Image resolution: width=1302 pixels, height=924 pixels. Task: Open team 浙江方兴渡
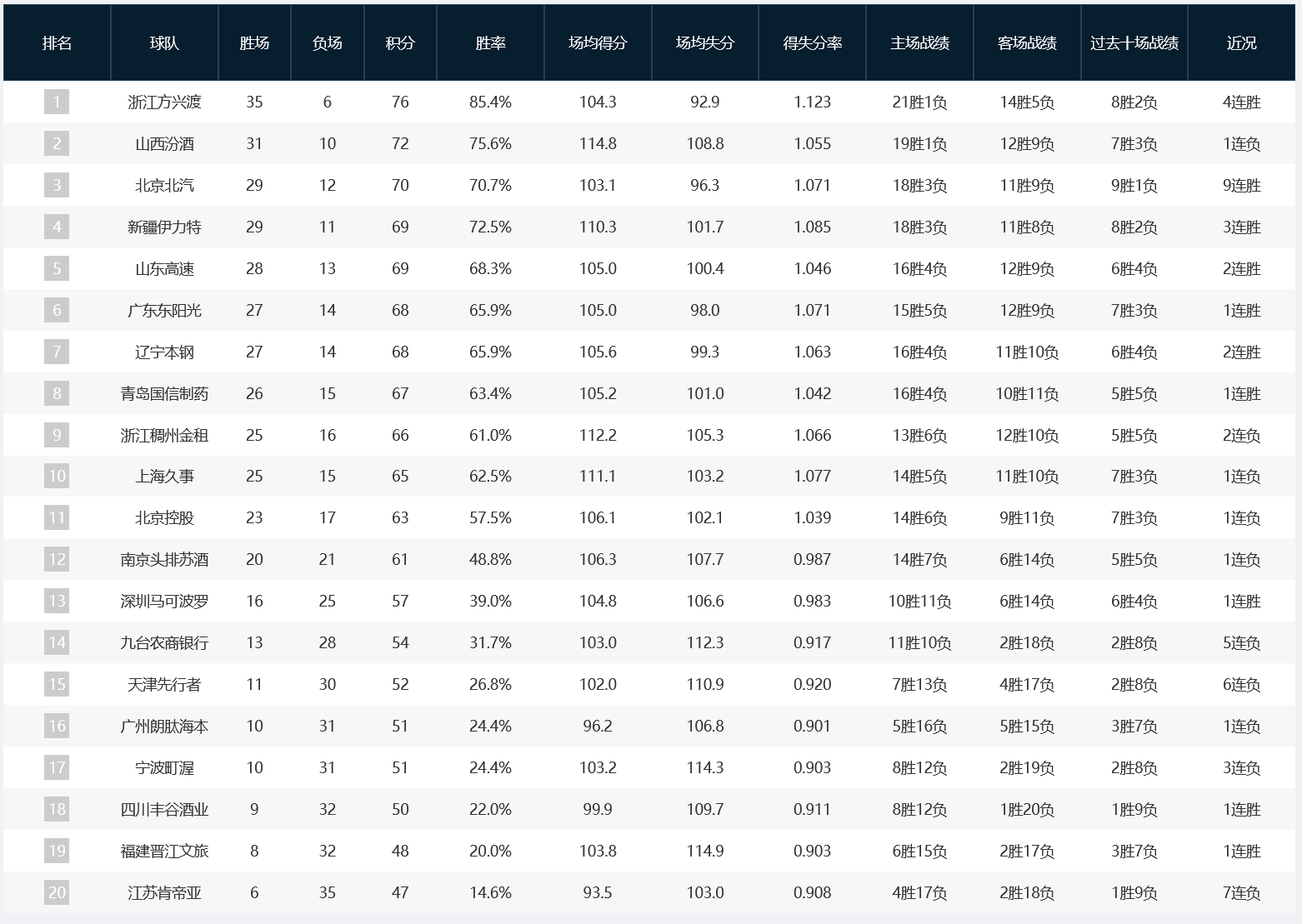tap(164, 102)
